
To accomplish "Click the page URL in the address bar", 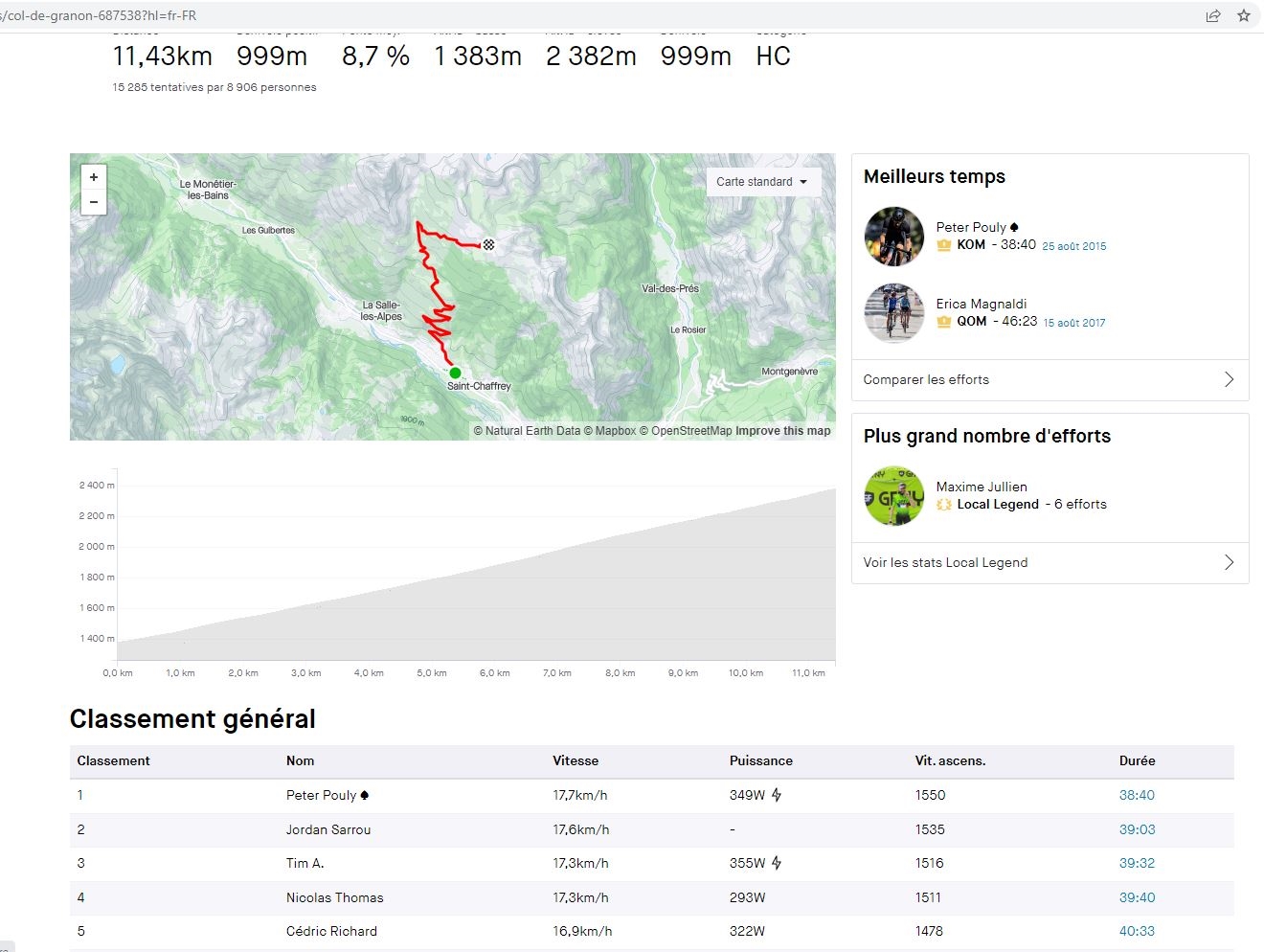I will (99, 15).
